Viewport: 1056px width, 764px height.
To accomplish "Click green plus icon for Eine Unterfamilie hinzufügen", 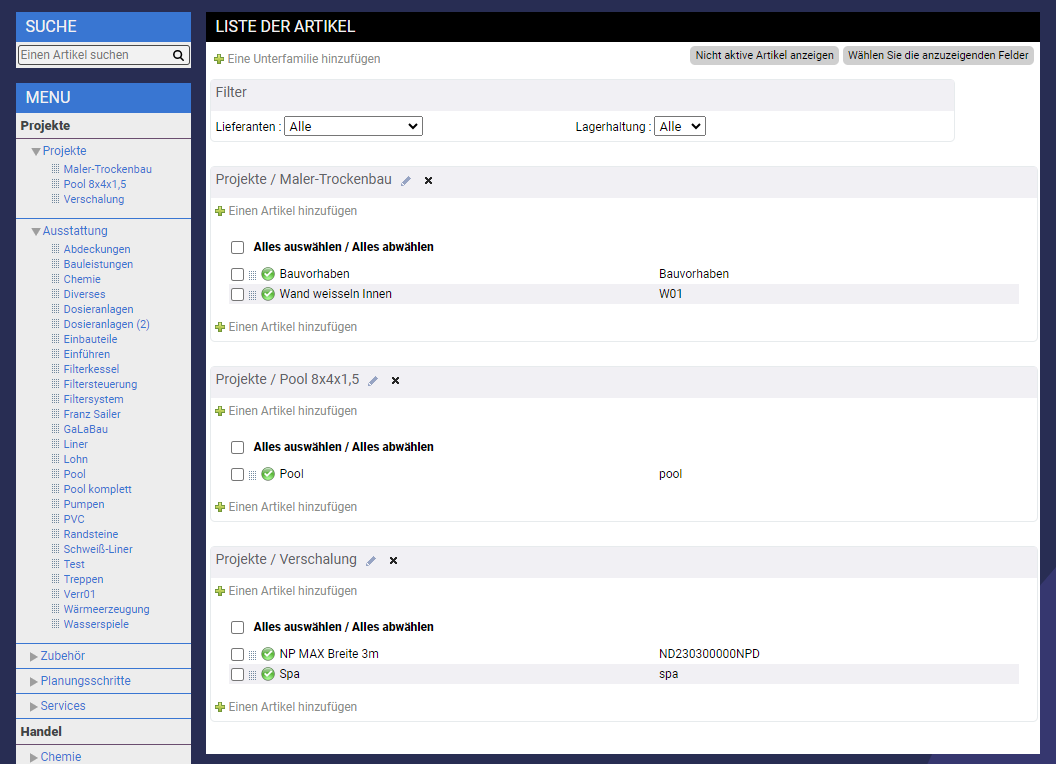I will pos(219,60).
